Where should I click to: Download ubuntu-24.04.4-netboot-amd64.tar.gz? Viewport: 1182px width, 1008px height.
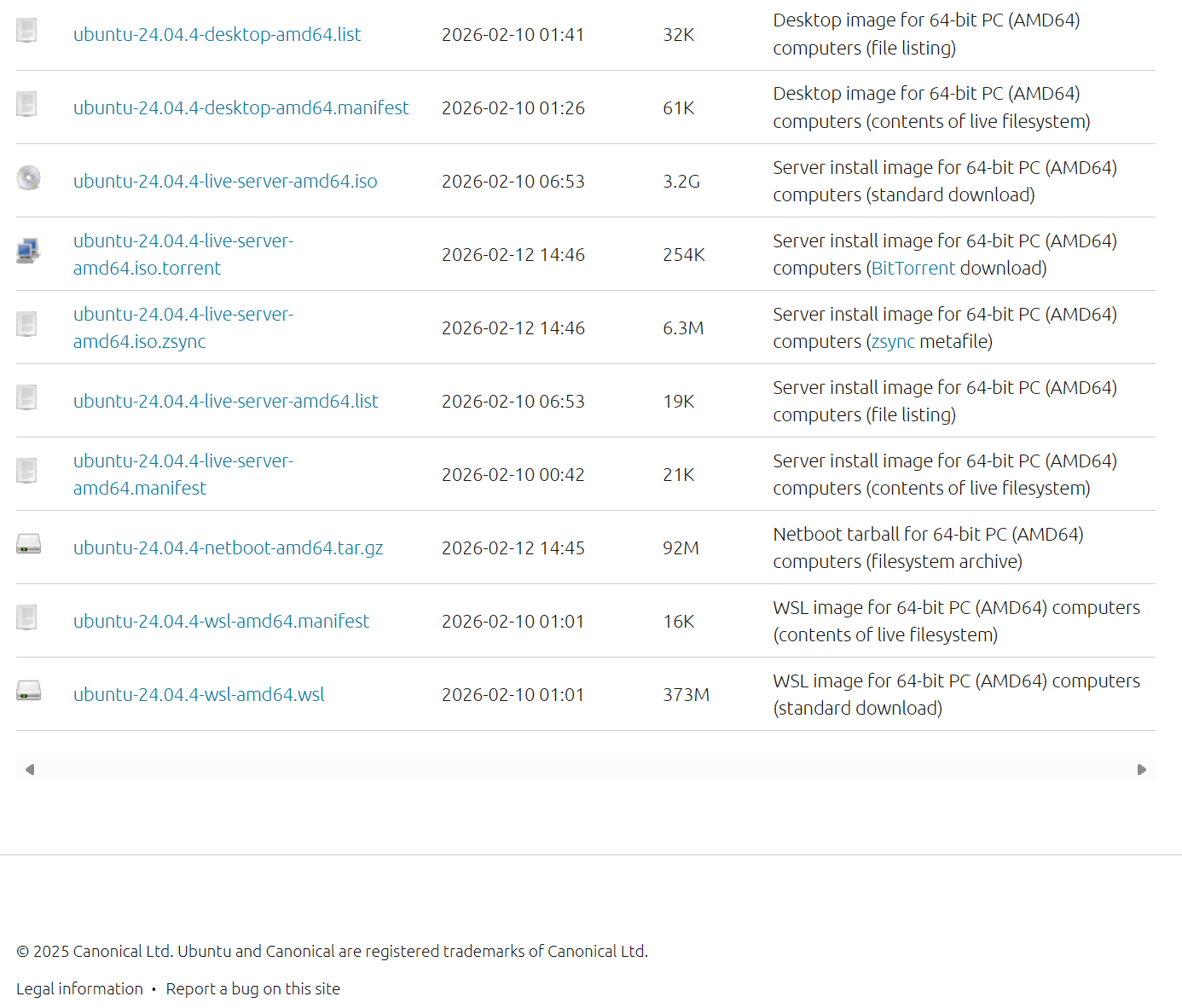point(228,547)
